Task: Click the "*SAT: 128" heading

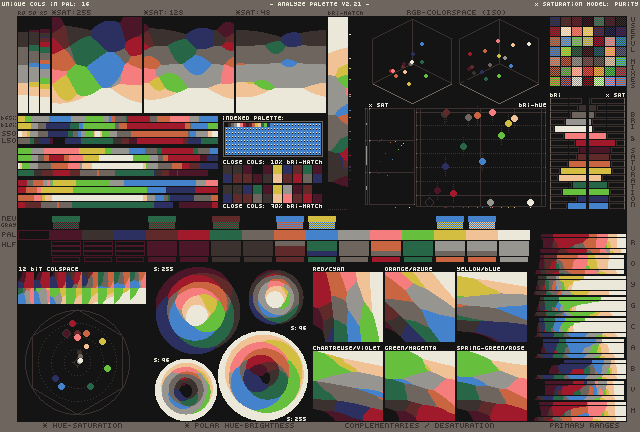Action: [x=163, y=13]
